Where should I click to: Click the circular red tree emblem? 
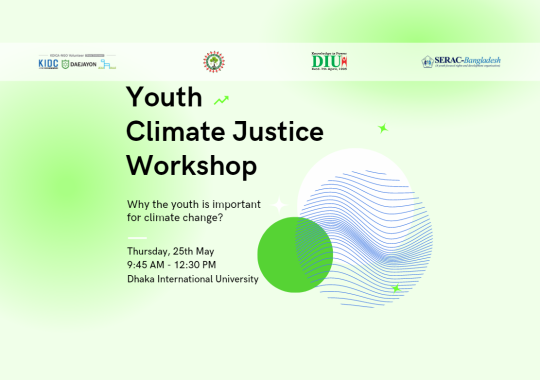[x=214, y=62]
